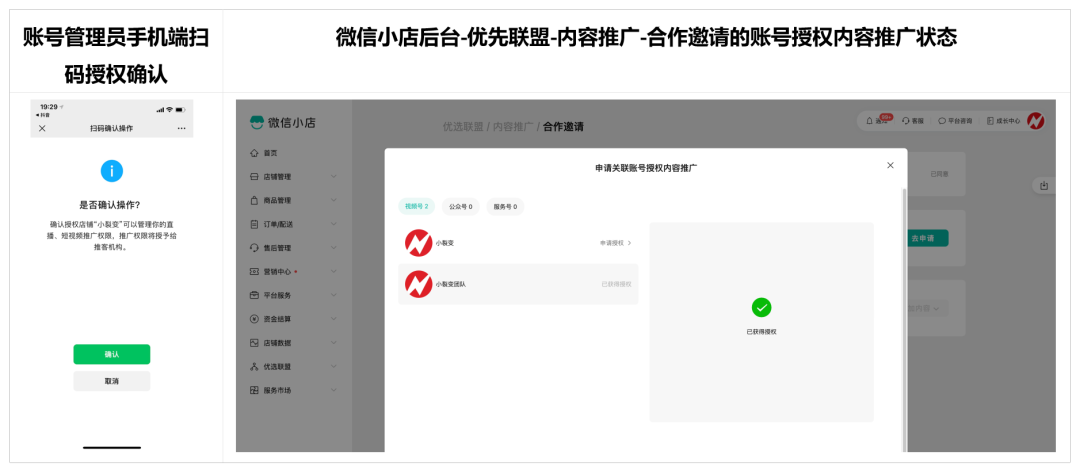Click the 小裂变团队 account avatar
Image resolution: width=1080 pixels, height=474 pixels.
coord(418,284)
